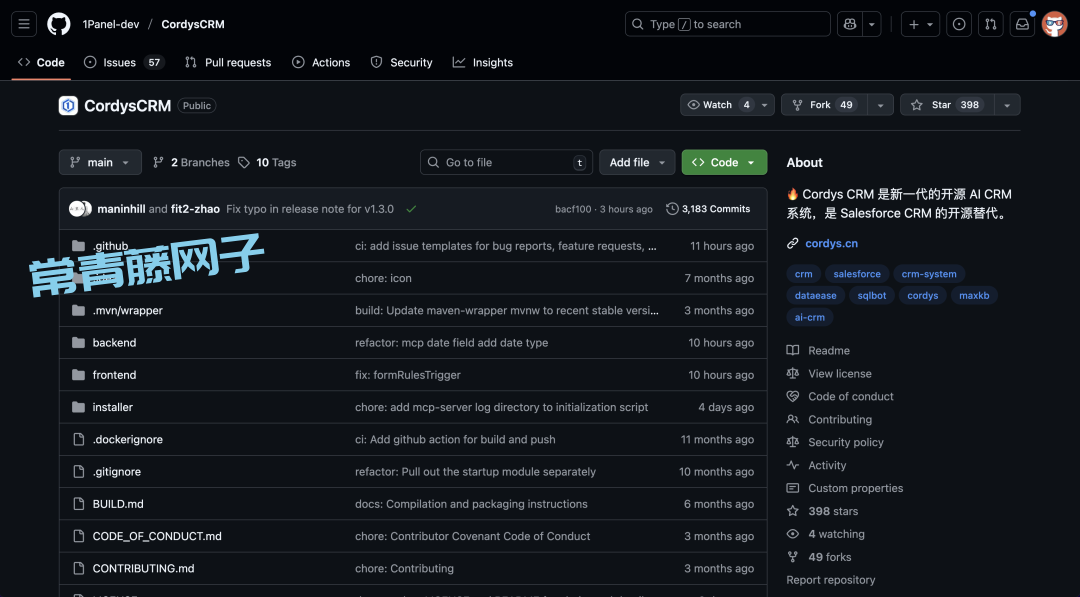Expand the Add file dropdown

637,162
